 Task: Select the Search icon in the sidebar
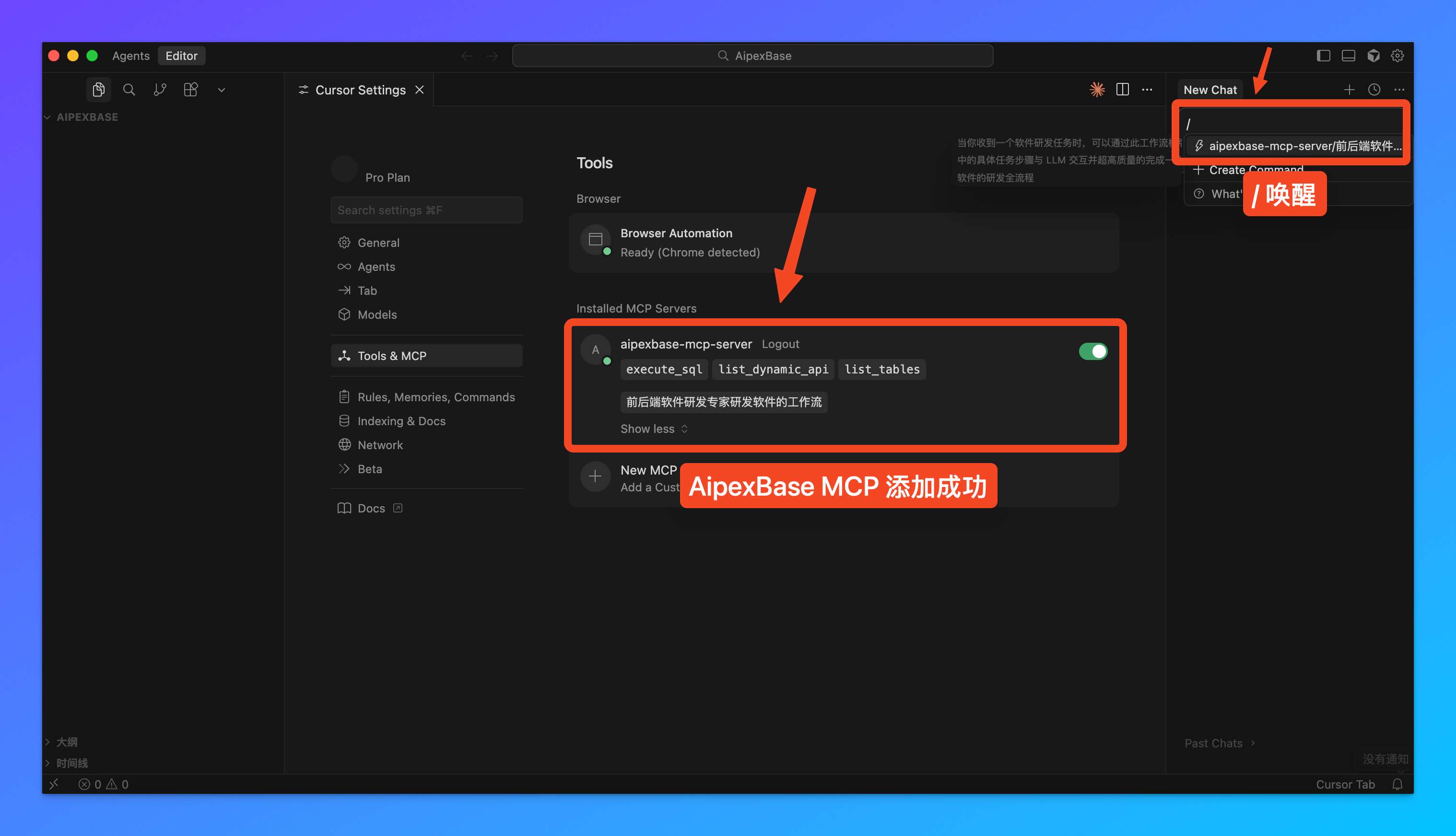pos(129,90)
